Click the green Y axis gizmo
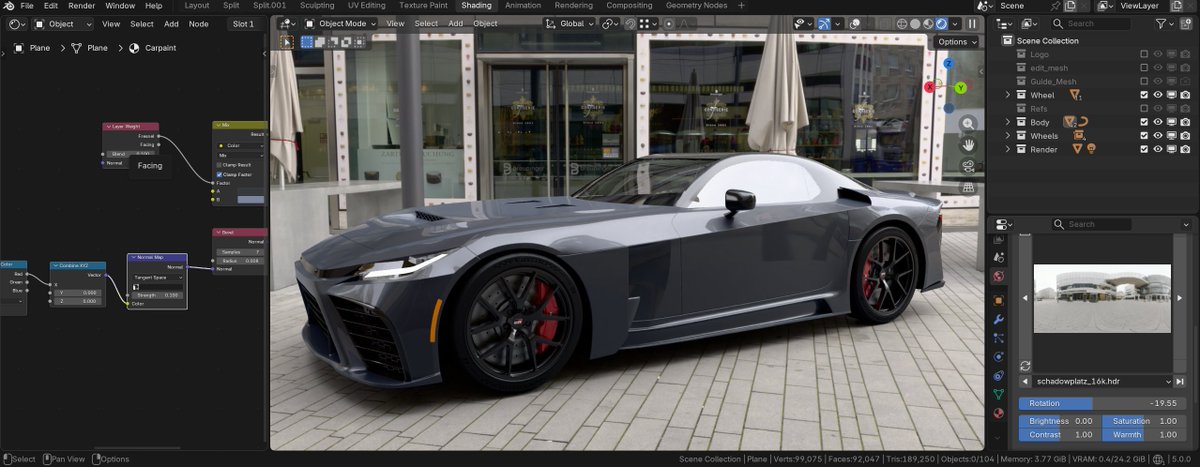The image size is (1200, 467). tap(960, 88)
